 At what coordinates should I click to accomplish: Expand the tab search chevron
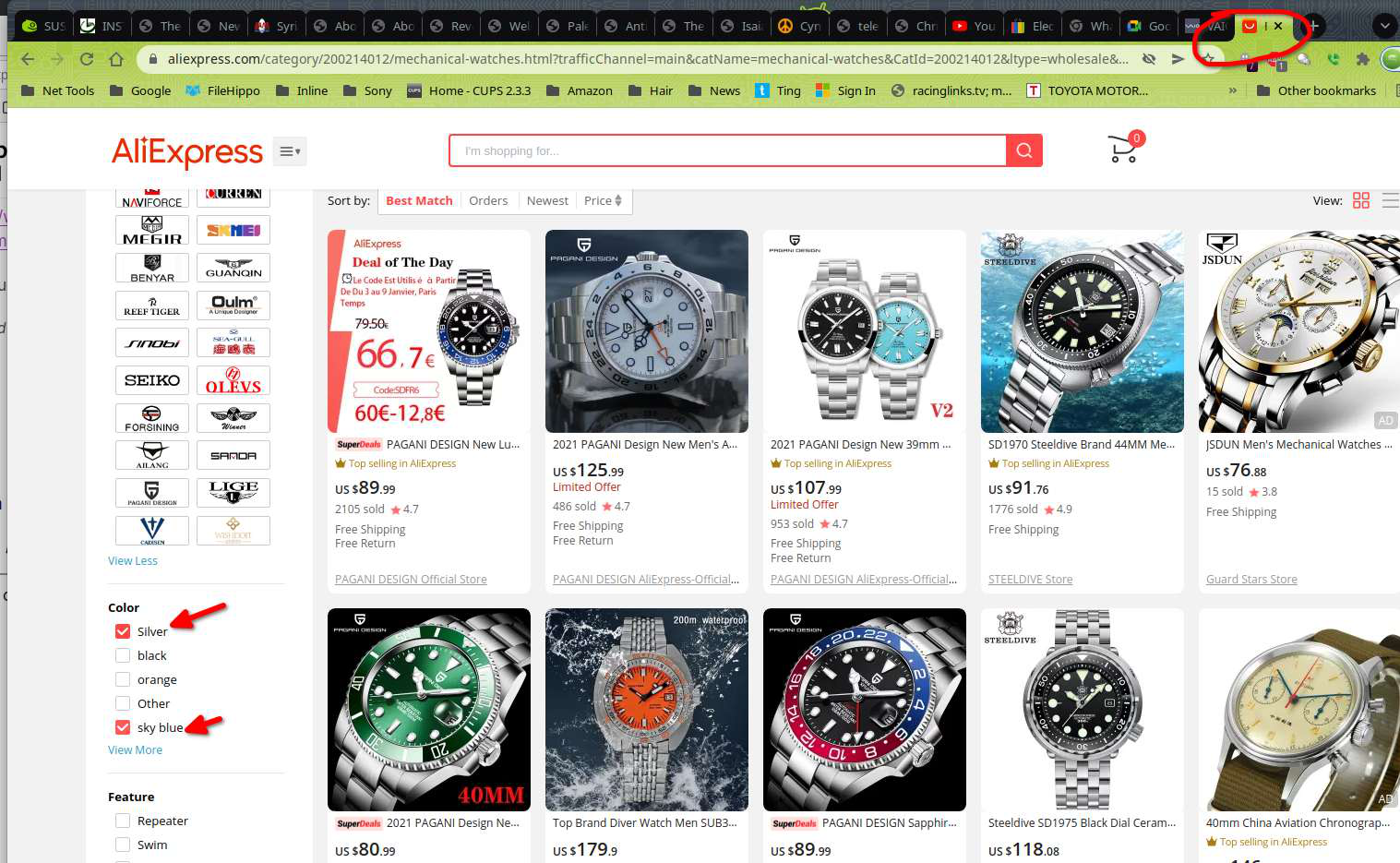1384,26
